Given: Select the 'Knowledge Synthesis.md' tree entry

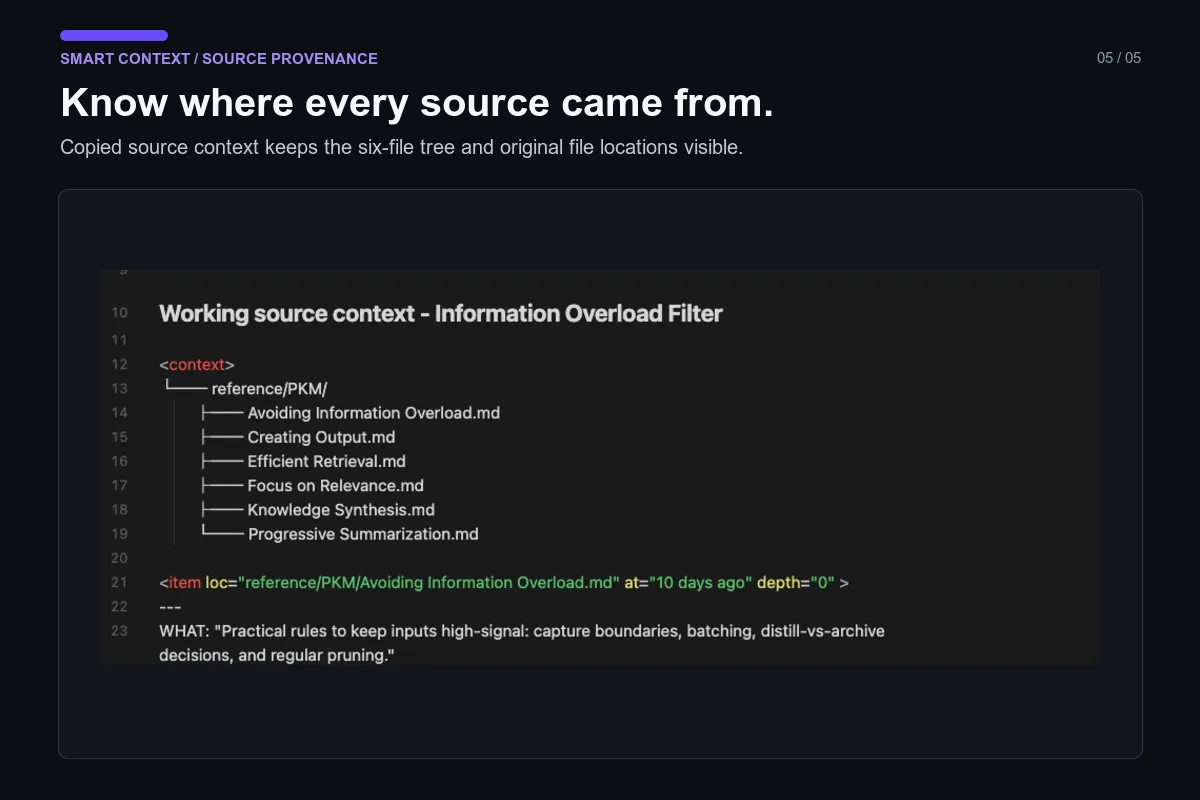Looking at the screenshot, I should tap(341, 510).
